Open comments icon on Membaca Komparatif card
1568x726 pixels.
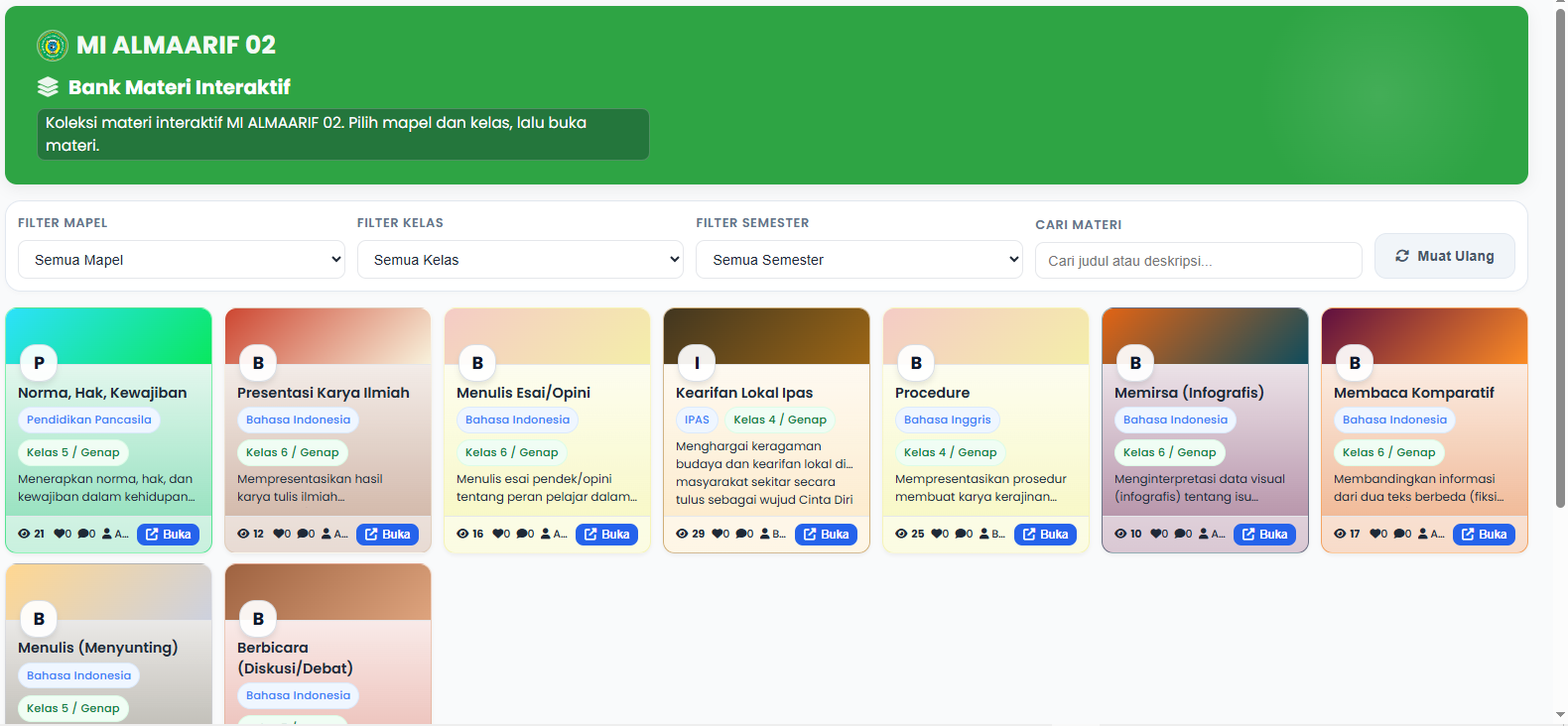[1398, 534]
